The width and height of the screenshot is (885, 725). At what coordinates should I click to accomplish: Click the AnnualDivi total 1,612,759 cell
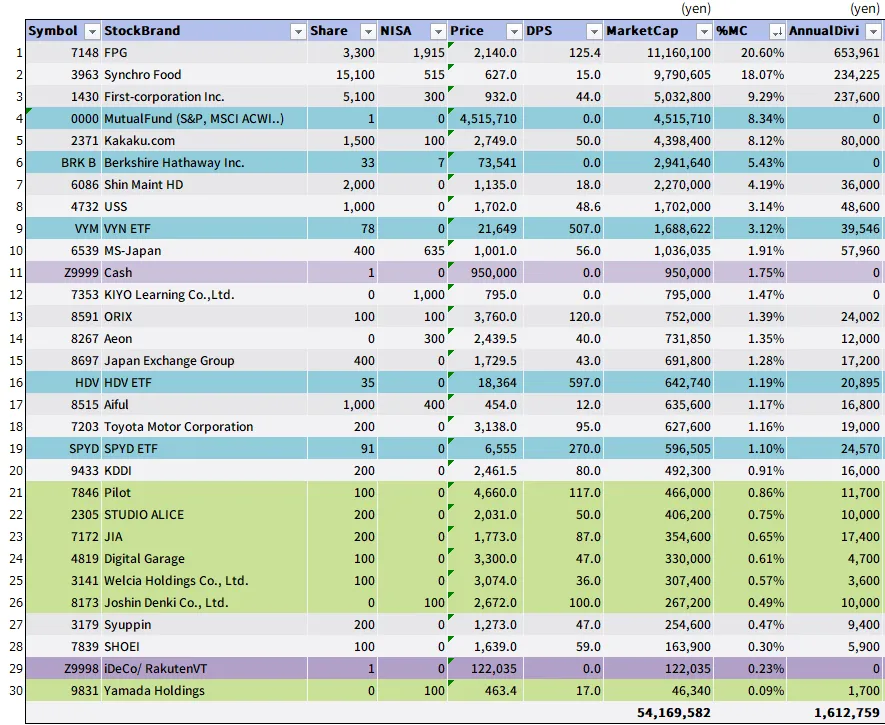point(836,713)
